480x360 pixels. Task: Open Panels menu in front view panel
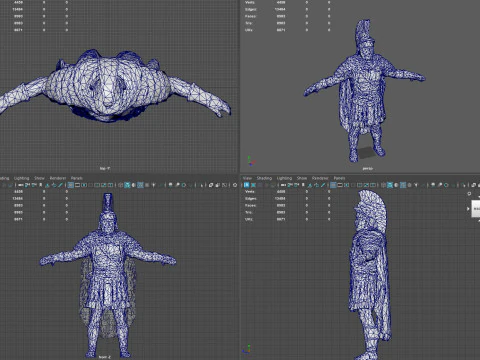point(77,178)
